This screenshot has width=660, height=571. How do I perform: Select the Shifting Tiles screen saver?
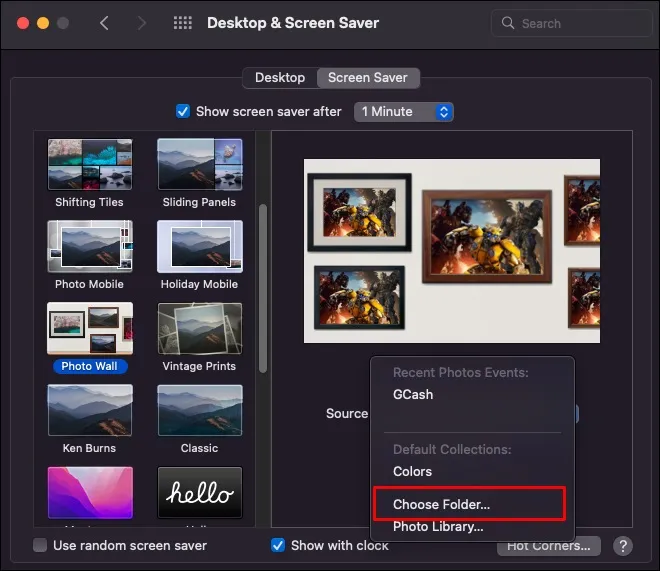[x=90, y=165]
